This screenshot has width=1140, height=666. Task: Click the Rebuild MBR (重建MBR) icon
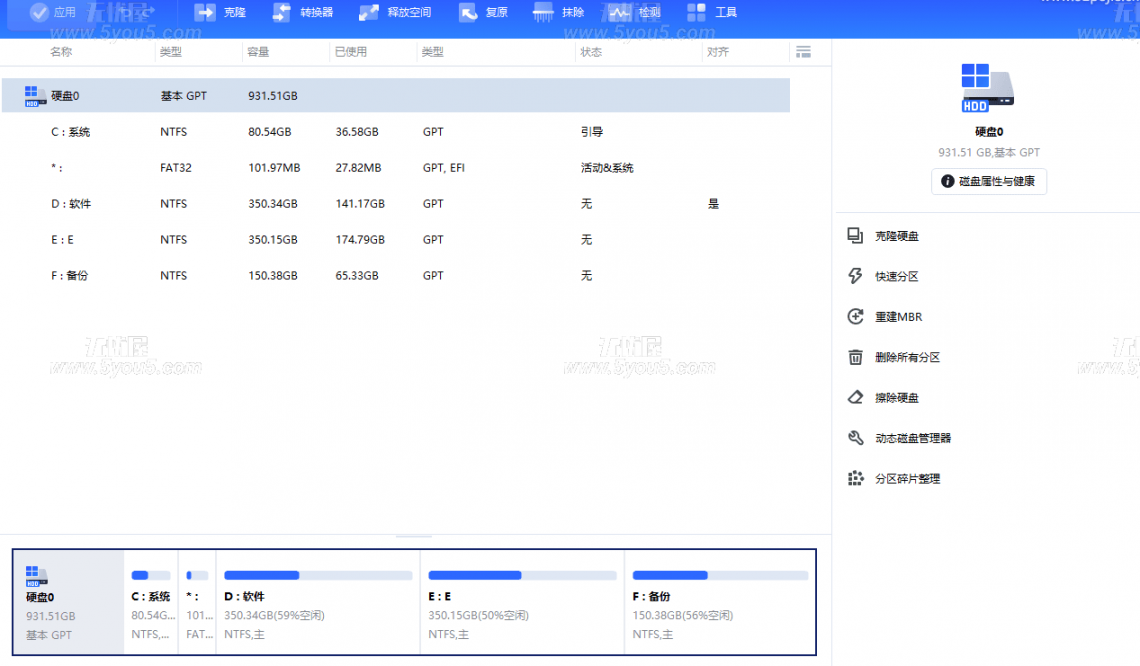tap(855, 316)
